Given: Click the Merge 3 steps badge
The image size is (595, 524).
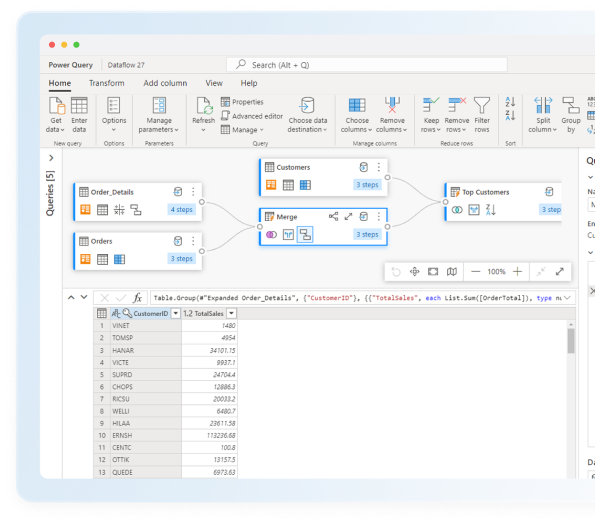Looking at the screenshot, I should (367, 234).
